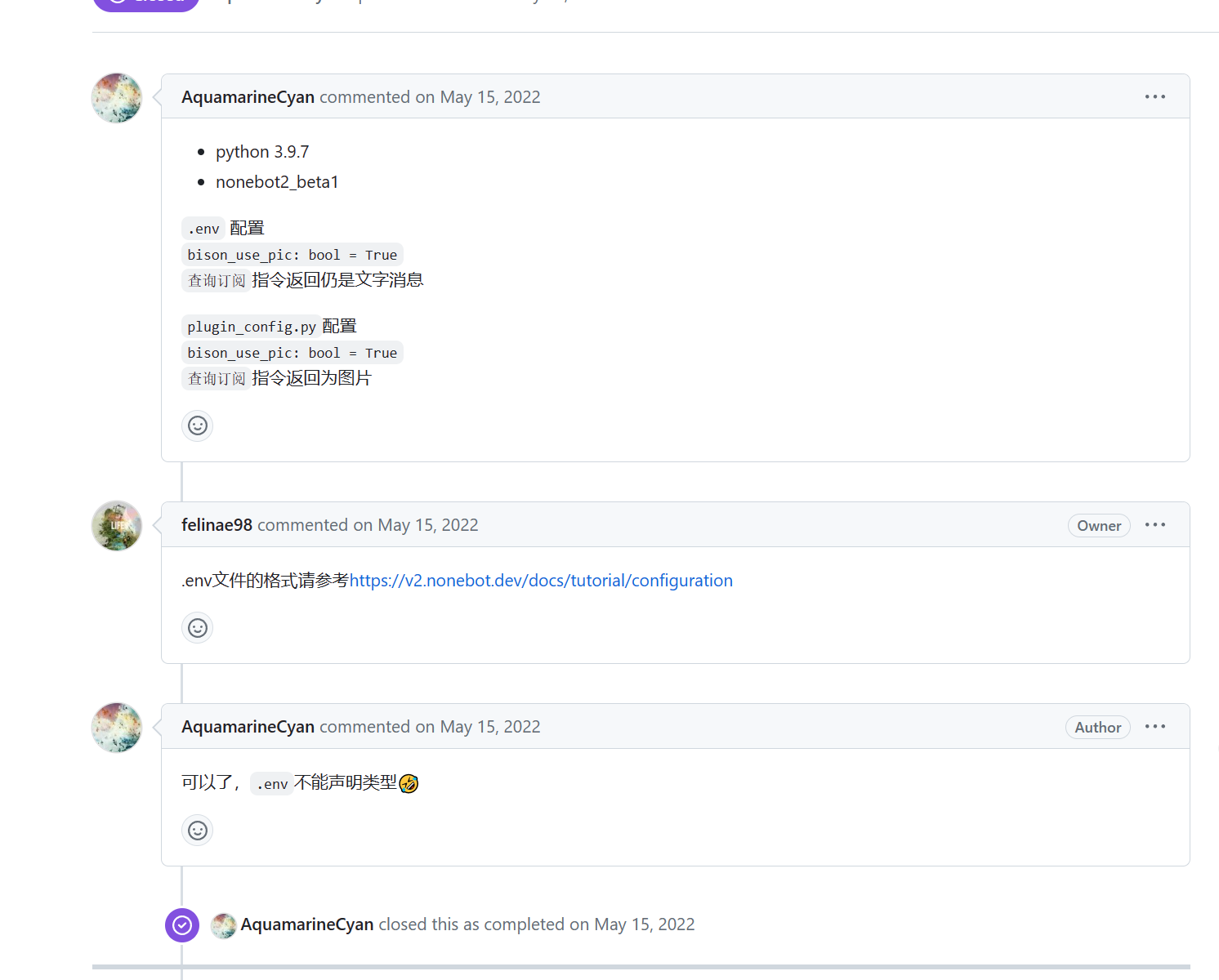Open the nonebot configuration docs link
The width and height of the screenshot is (1219, 980).
pyautogui.click(x=541, y=581)
